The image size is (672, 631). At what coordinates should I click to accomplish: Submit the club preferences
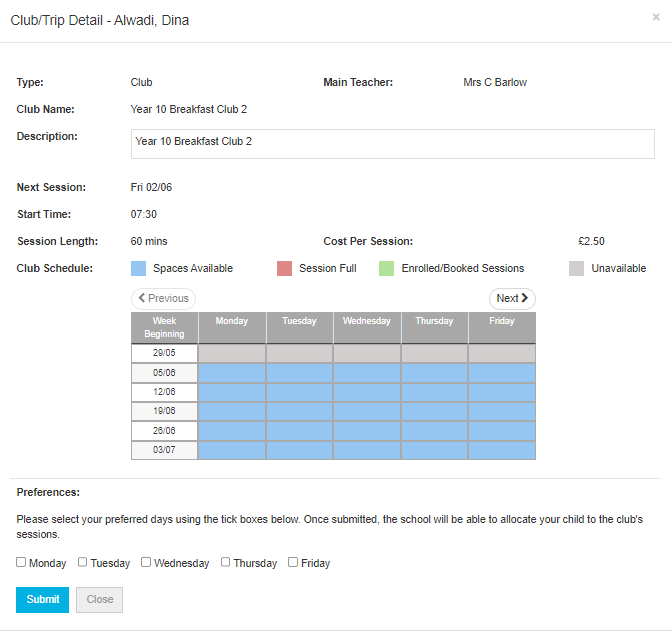coord(42,600)
